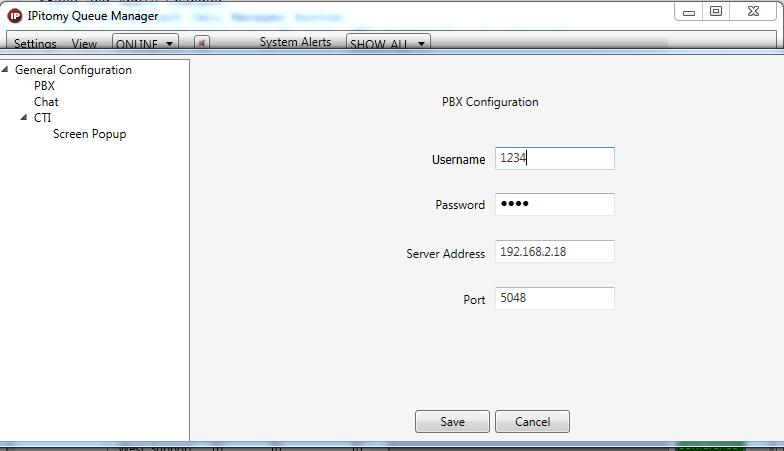This screenshot has height=451, width=784.
Task: Select the General Configuration tree item
Action: pos(74,70)
